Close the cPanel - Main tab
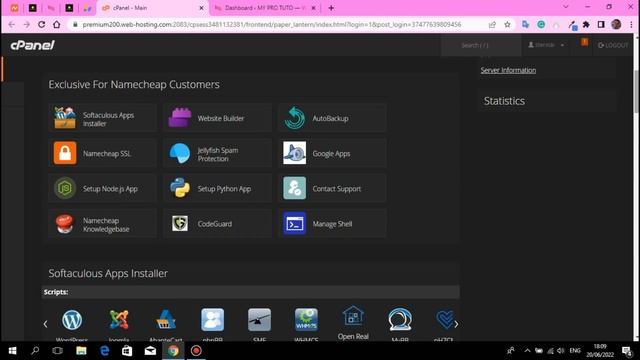The height and width of the screenshot is (360, 640). [x=201, y=8]
